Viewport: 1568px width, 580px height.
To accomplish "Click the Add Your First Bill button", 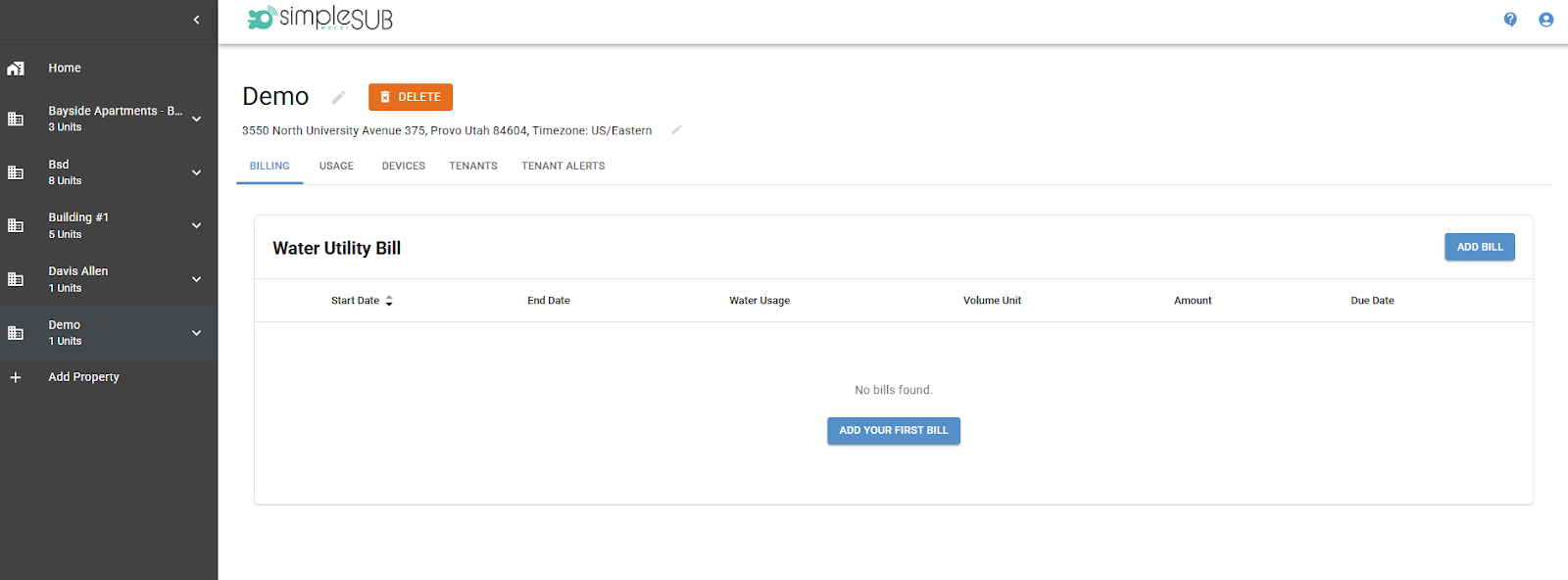I will (x=893, y=431).
